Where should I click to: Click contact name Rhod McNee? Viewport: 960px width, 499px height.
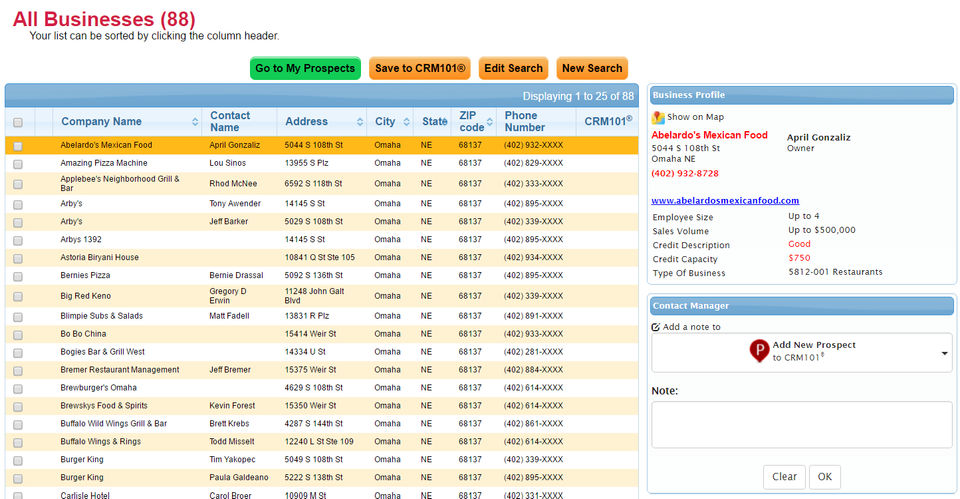click(x=233, y=183)
